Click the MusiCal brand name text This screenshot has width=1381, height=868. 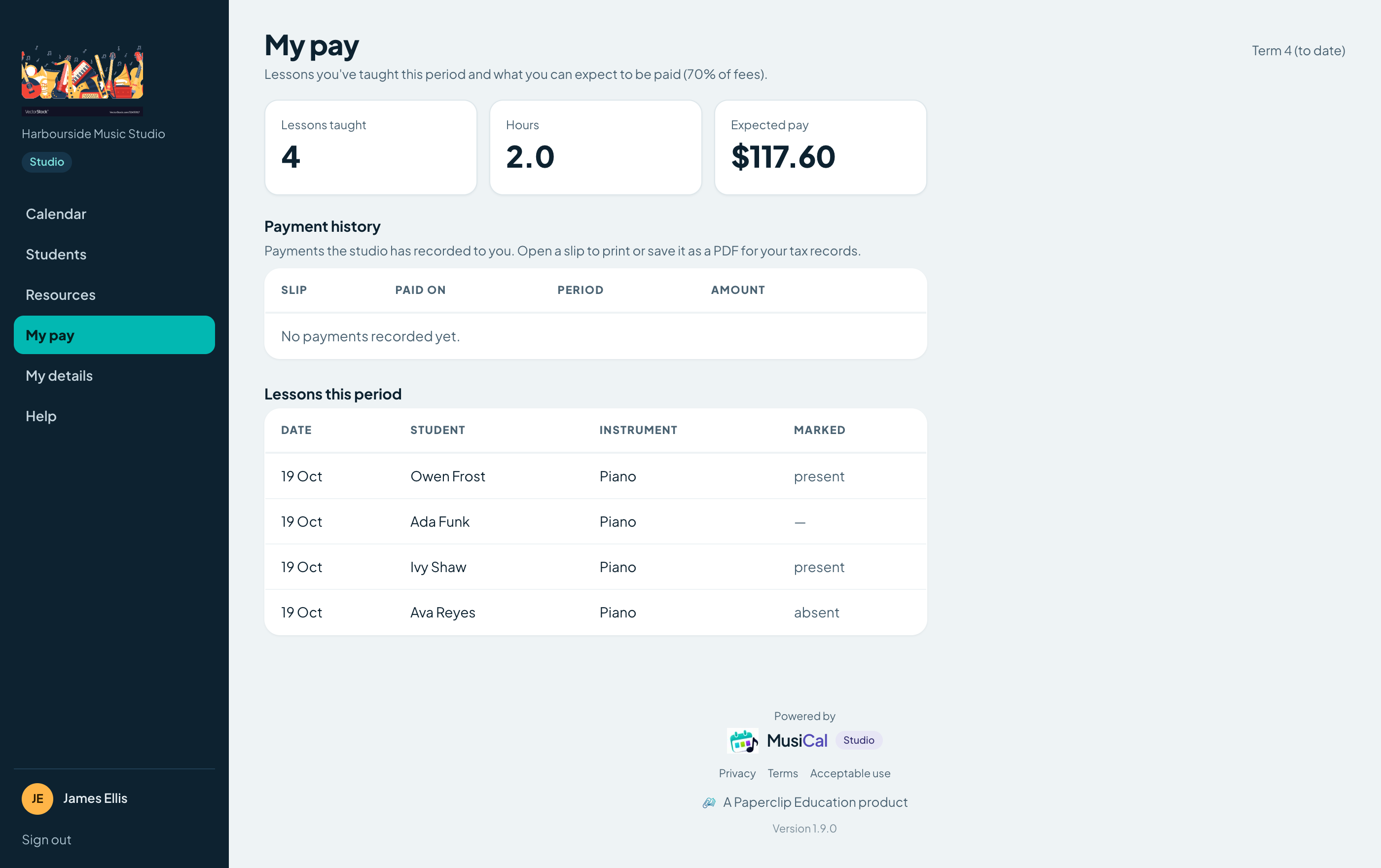pos(797,741)
